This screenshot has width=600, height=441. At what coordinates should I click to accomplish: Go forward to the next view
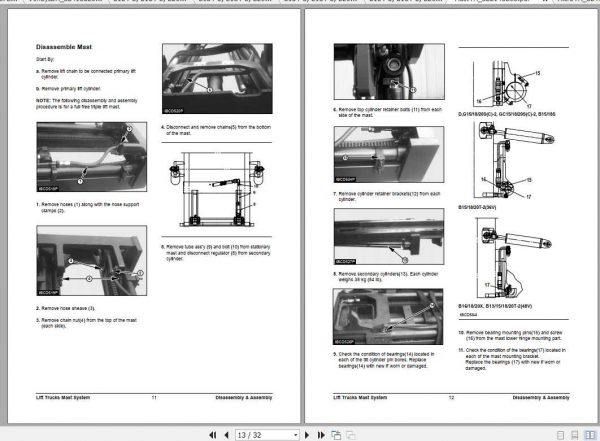click(x=351, y=435)
